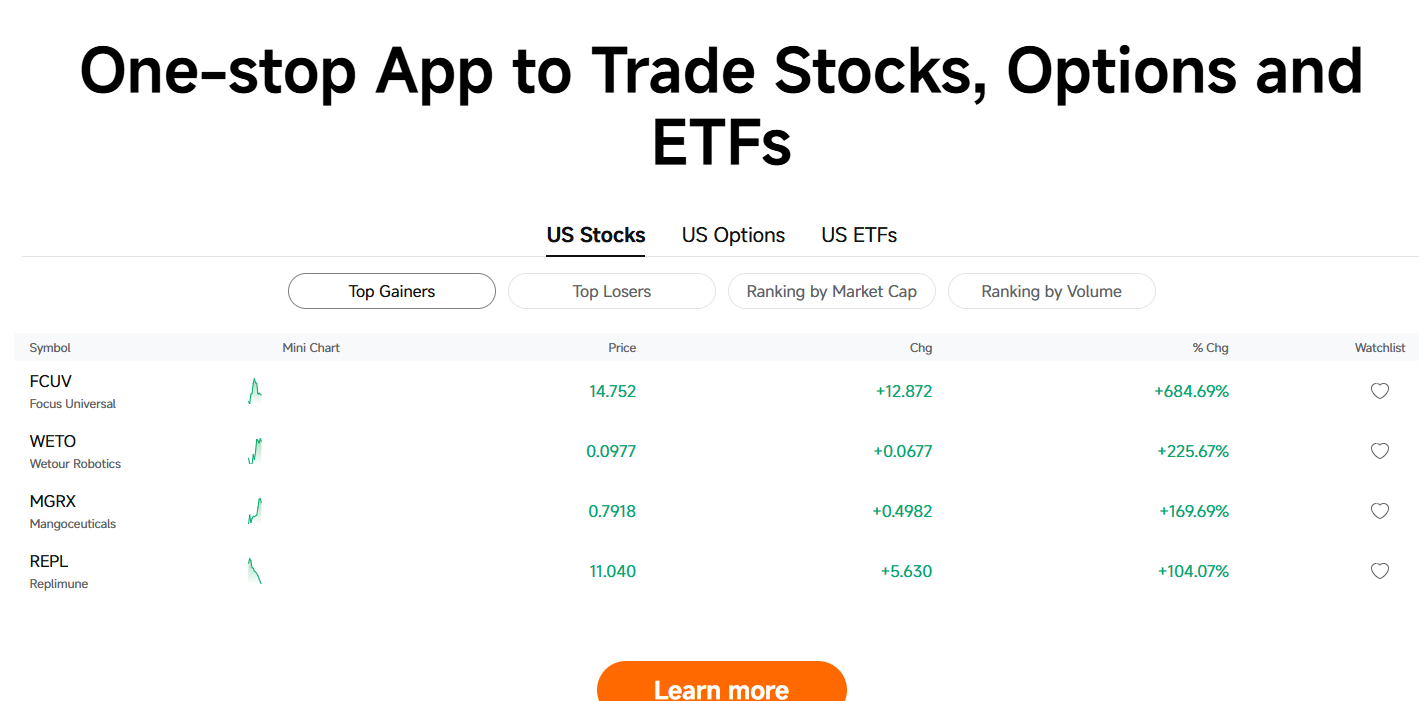Choose the Top Gainers filter

coord(392,291)
